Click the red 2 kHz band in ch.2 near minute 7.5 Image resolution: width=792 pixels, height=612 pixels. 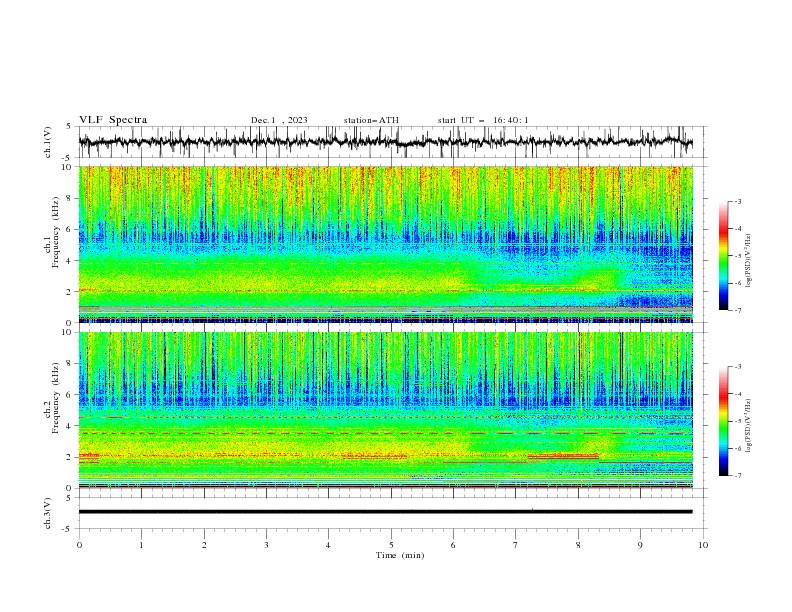click(x=562, y=456)
